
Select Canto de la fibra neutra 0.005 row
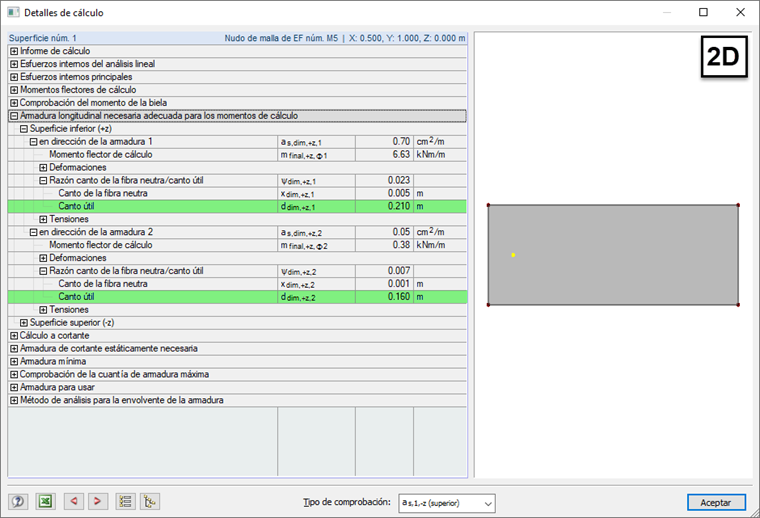(237, 193)
